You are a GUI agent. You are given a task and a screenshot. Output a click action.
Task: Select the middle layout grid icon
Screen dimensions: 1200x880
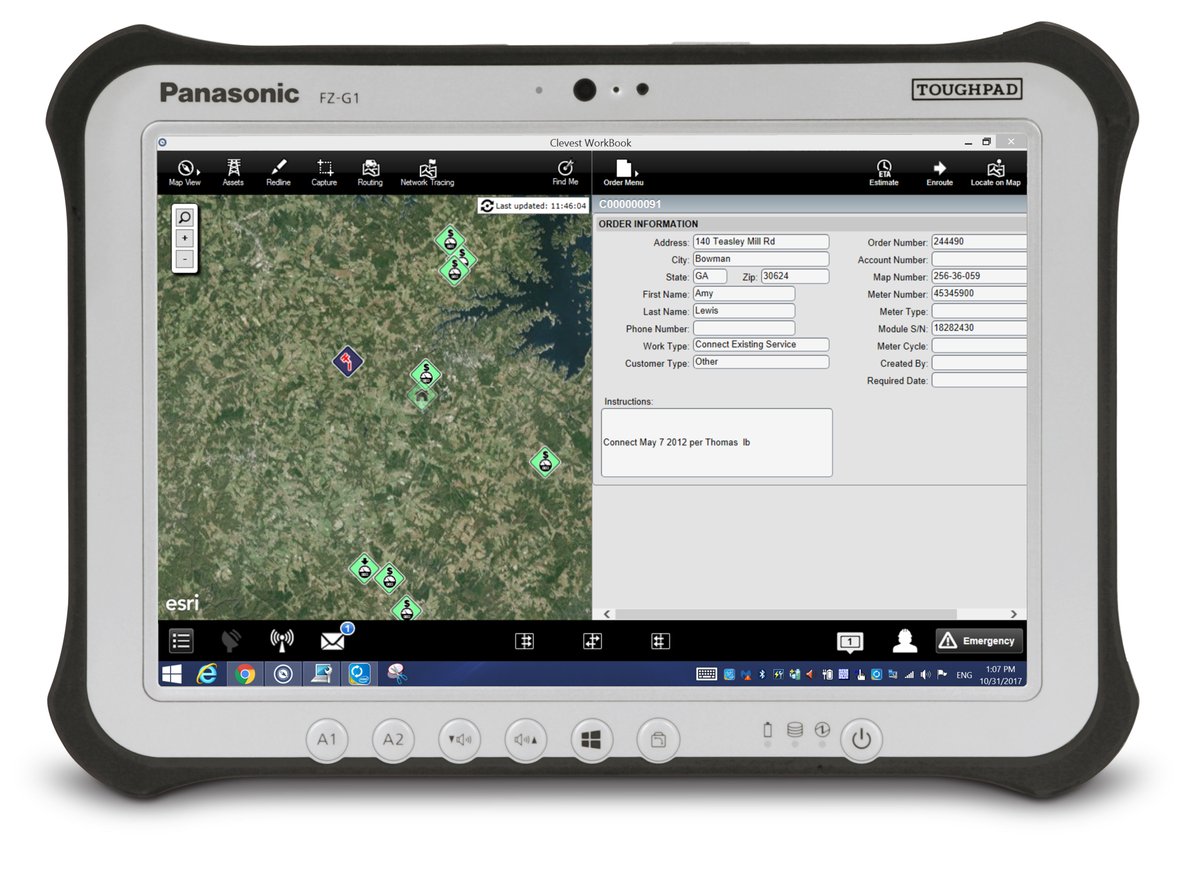pyautogui.click(x=592, y=642)
